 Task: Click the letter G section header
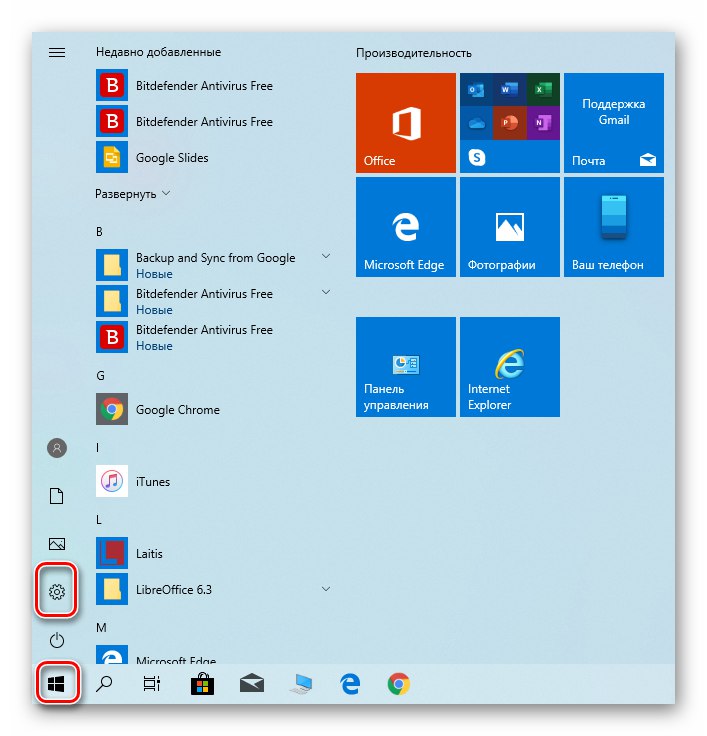pos(100,376)
